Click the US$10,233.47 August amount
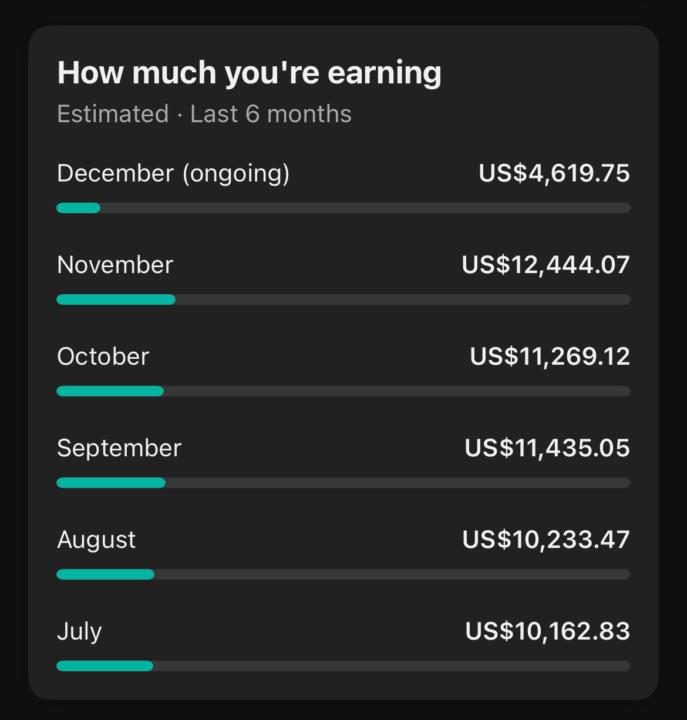The width and height of the screenshot is (687, 720). pos(546,540)
